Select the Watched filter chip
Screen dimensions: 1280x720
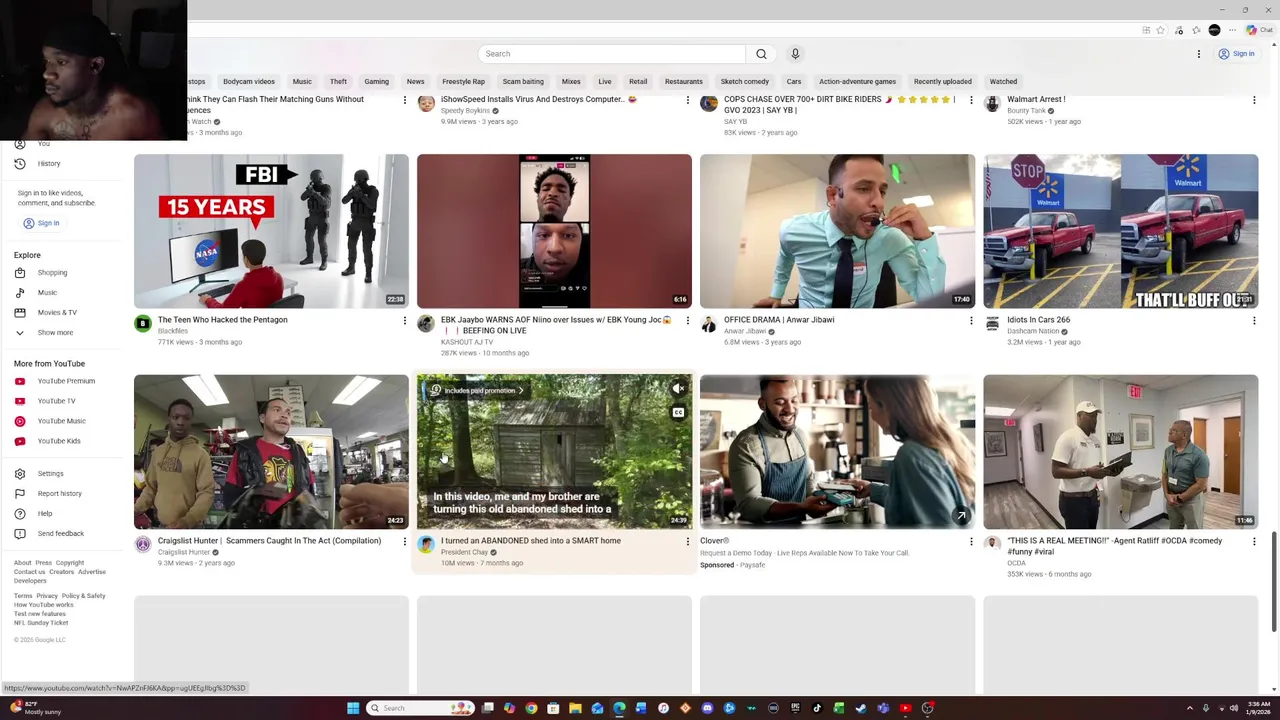click(x=1003, y=82)
